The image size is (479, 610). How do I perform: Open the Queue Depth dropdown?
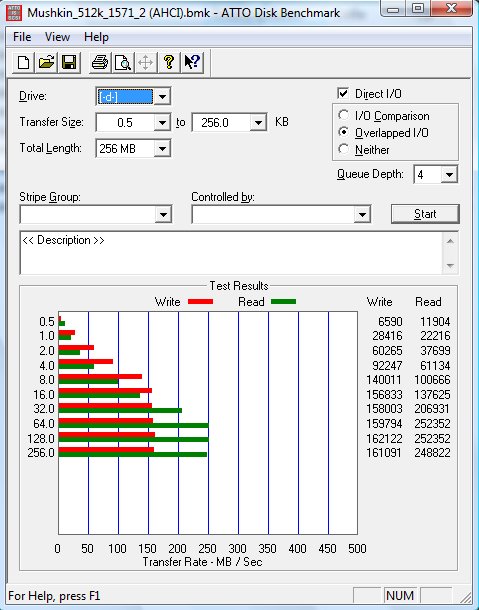click(x=449, y=175)
